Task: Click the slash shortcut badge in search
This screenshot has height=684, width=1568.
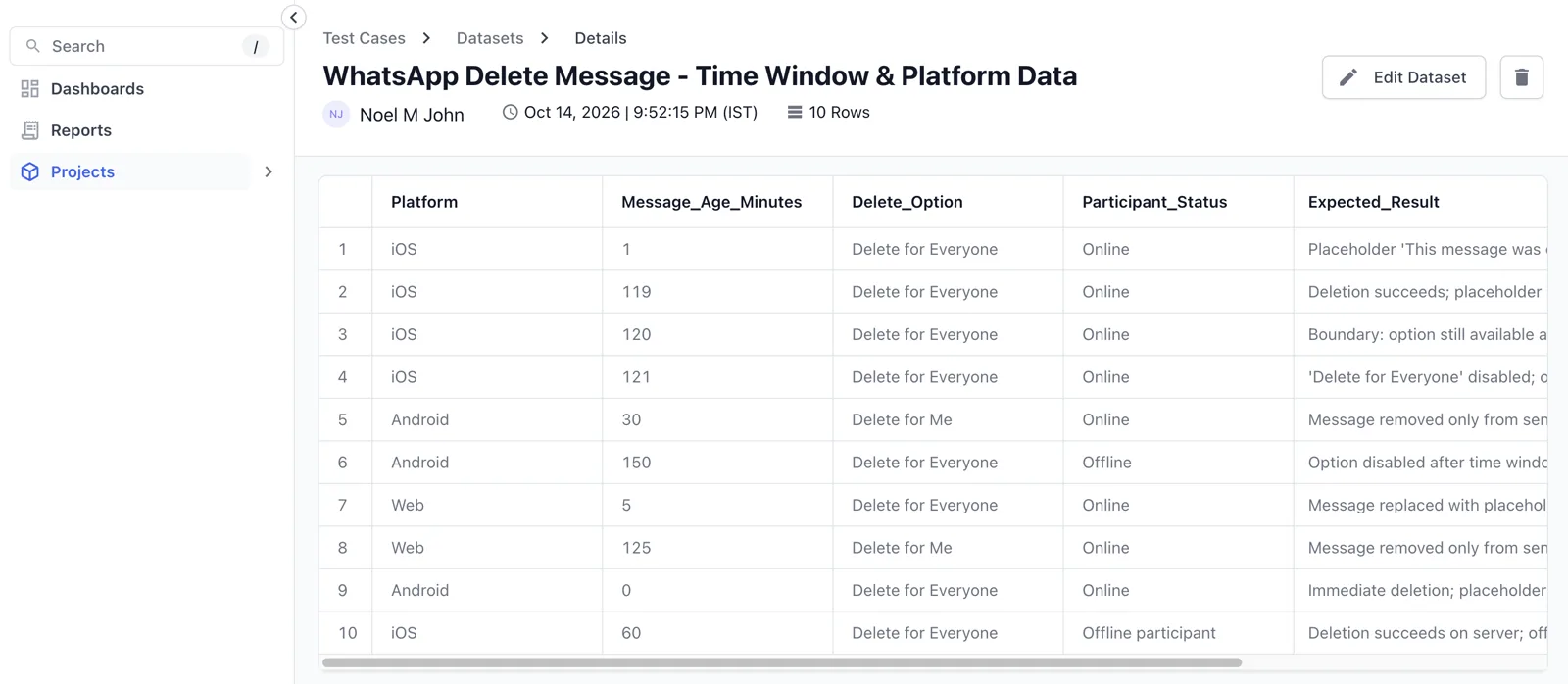Action: point(256,46)
